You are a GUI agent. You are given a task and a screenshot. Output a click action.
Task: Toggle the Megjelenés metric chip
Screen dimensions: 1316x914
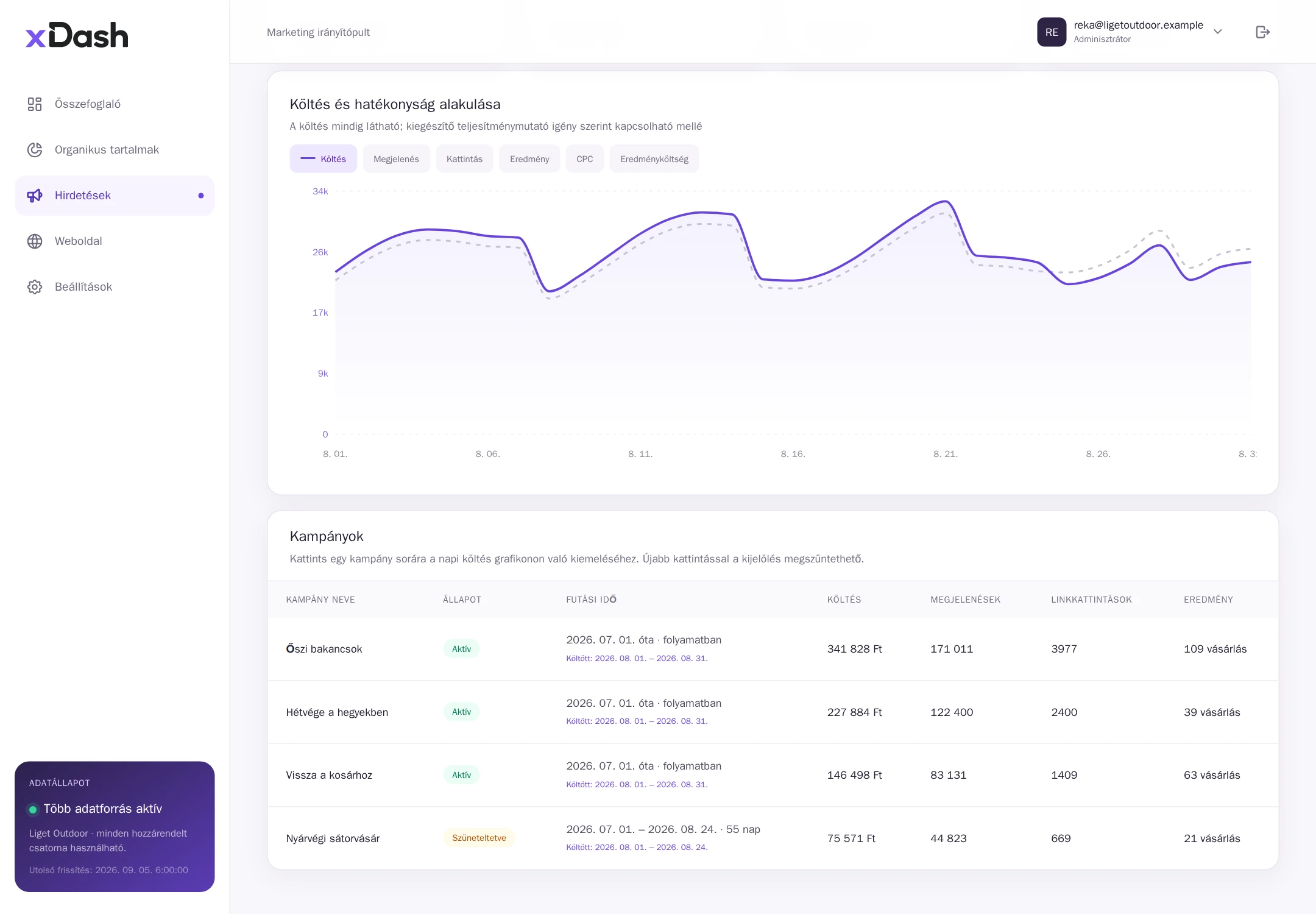point(396,159)
